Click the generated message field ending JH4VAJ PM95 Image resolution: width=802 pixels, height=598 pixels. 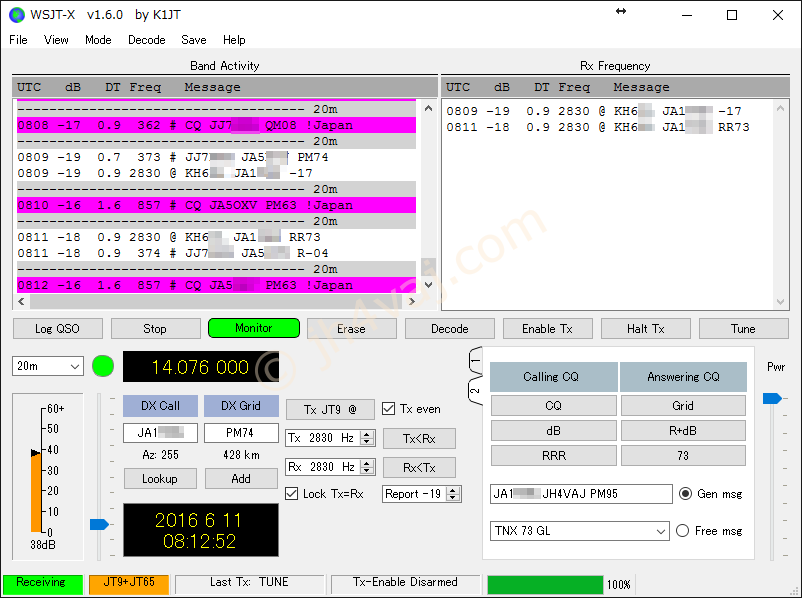coord(581,494)
